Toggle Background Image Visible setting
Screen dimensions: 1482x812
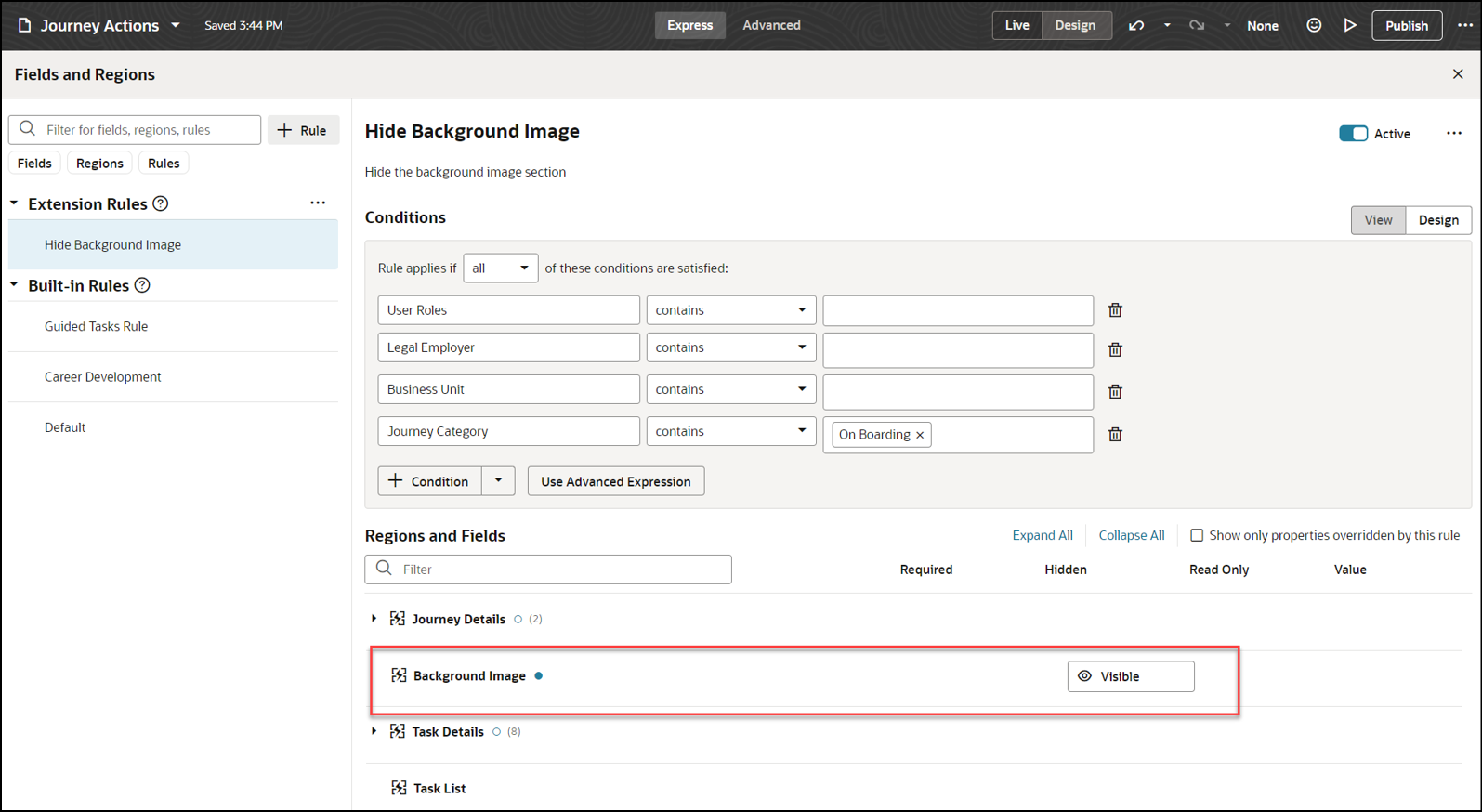1130,676
